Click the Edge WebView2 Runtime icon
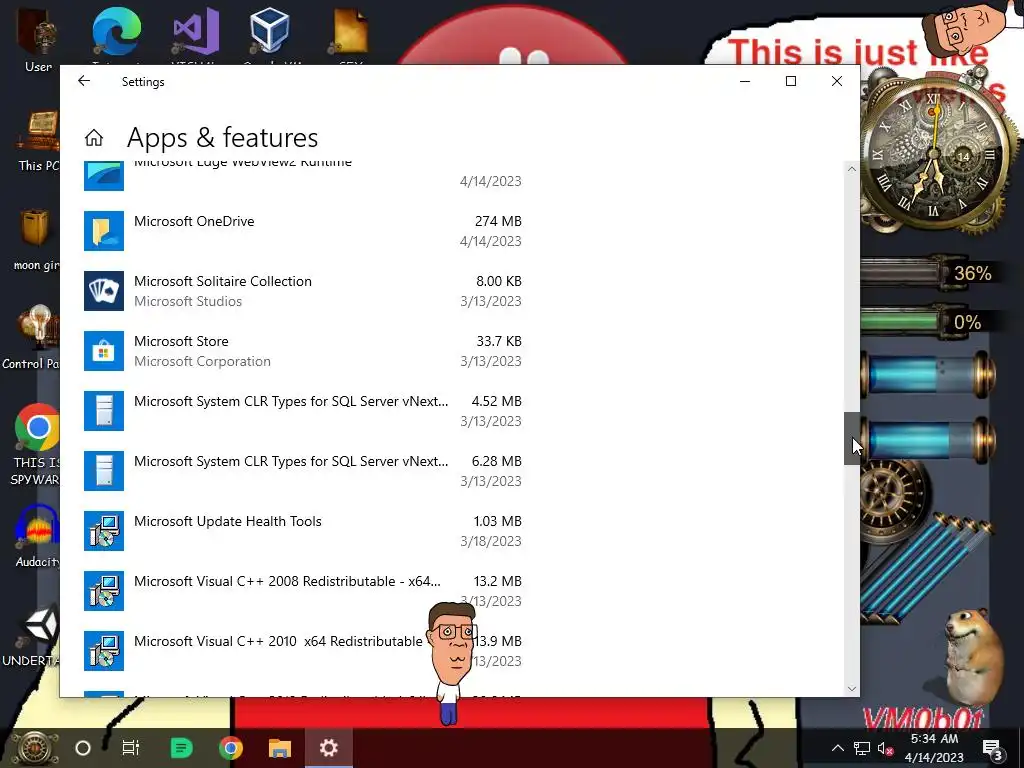1024x768 pixels. (x=104, y=176)
